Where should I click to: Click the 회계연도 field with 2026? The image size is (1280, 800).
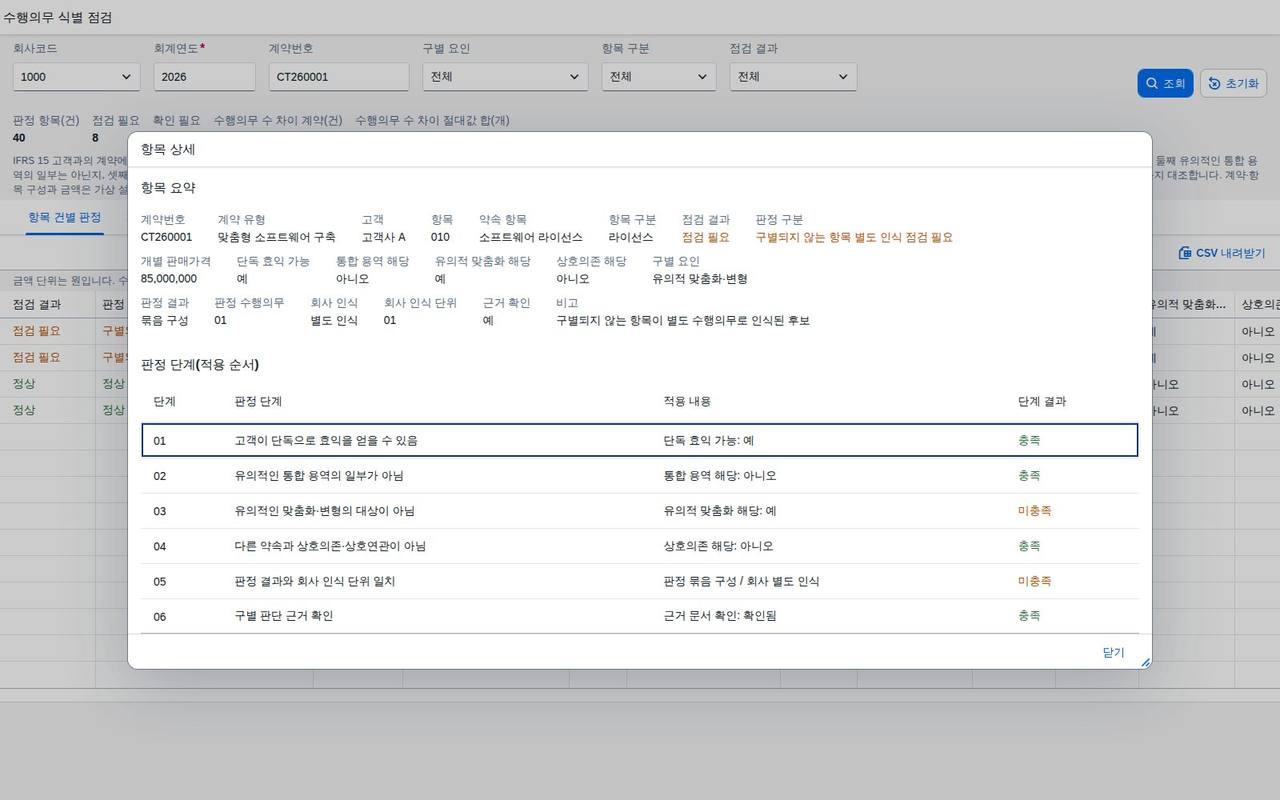[205, 77]
